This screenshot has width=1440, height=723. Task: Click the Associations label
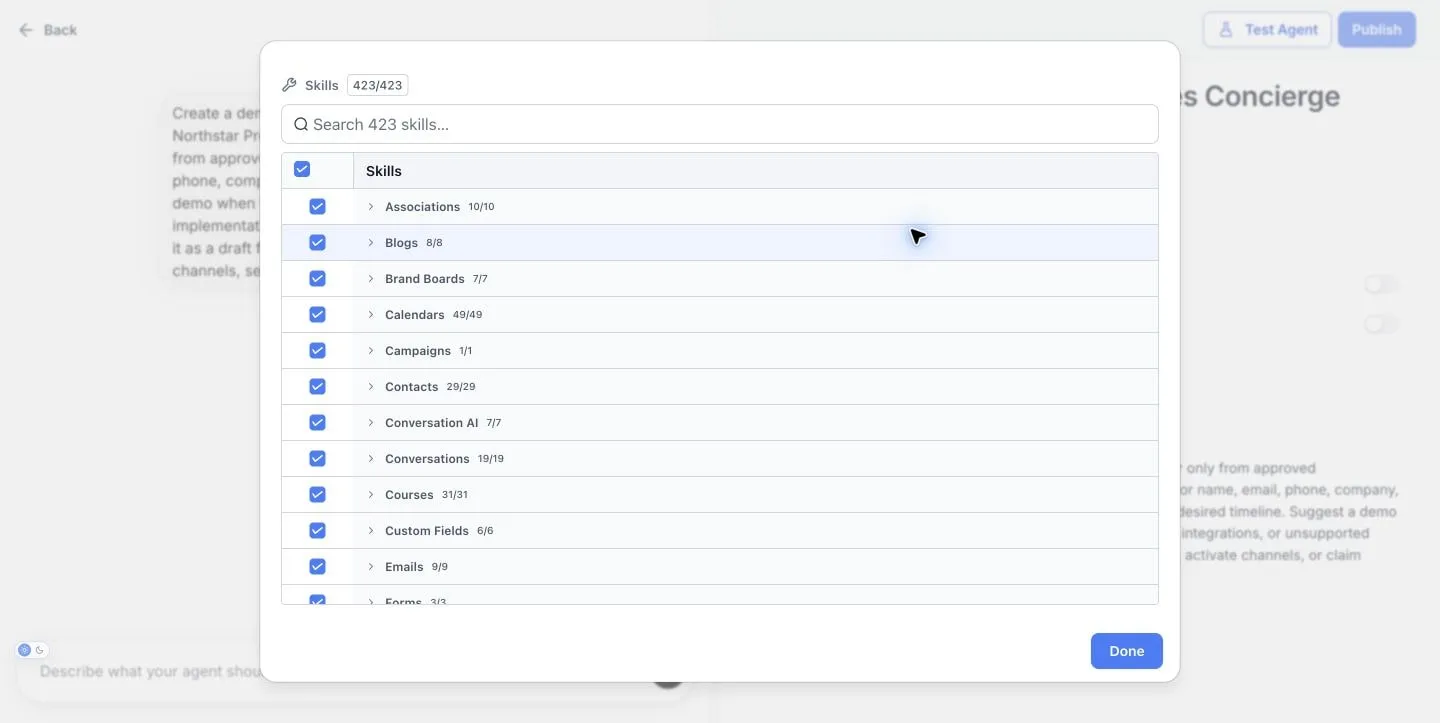click(x=422, y=207)
